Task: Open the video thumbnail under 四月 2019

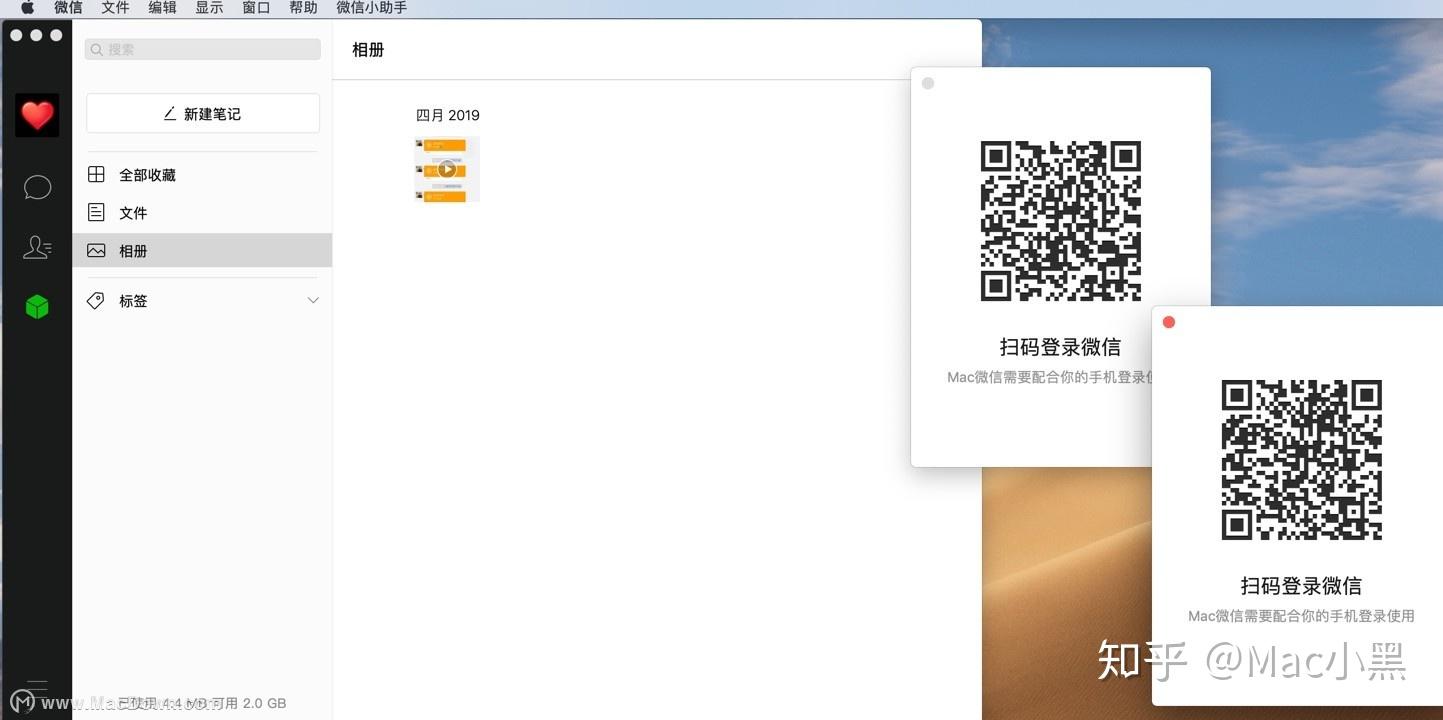Action: click(447, 169)
